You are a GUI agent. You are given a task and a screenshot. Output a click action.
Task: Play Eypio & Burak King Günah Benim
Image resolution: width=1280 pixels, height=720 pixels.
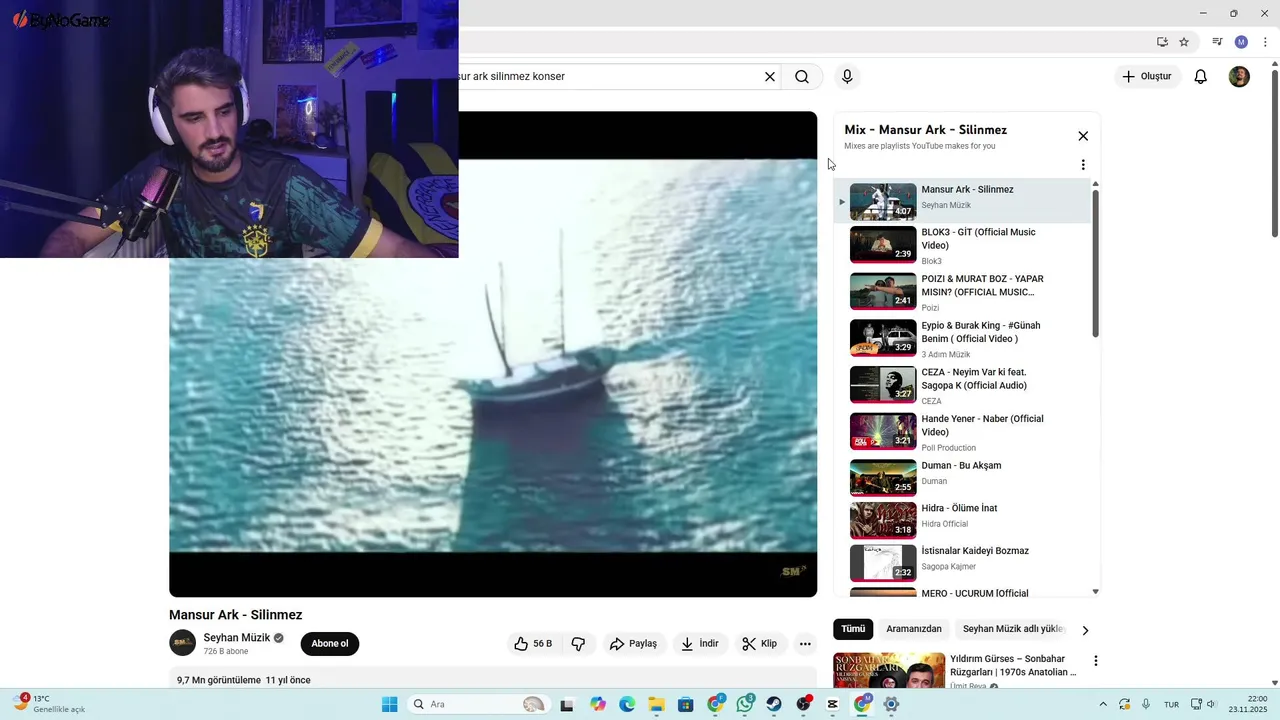(x=964, y=339)
